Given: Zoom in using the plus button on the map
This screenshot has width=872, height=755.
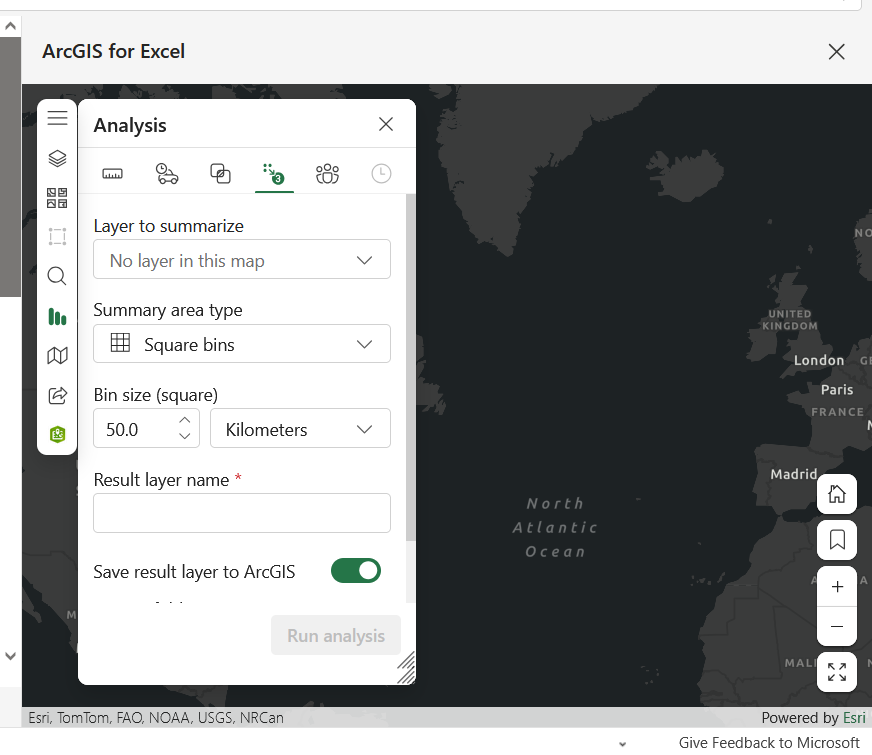Looking at the screenshot, I should (x=836, y=586).
